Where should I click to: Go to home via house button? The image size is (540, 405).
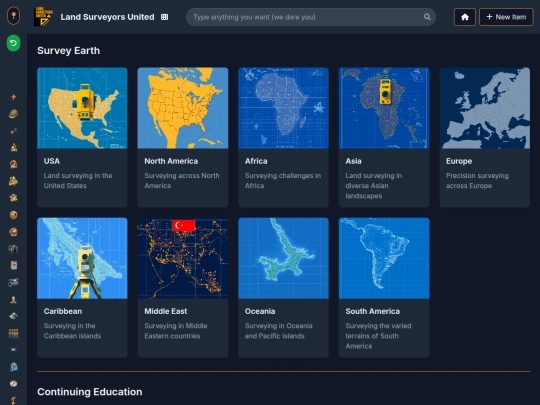tap(465, 17)
